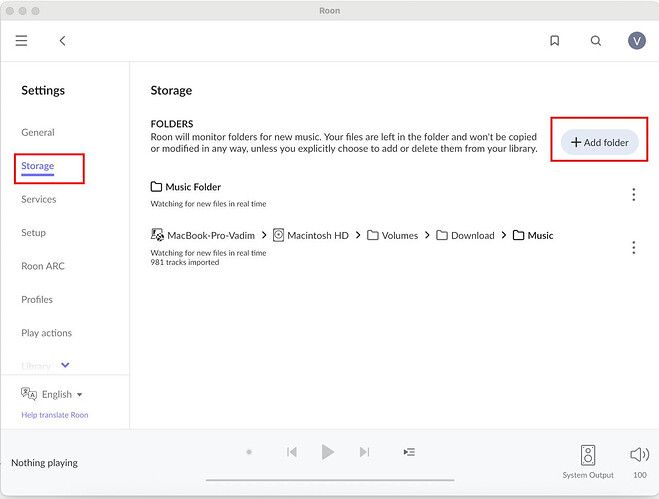Click Download in the folder path
This screenshot has height=499, width=659.
[472, 235]
